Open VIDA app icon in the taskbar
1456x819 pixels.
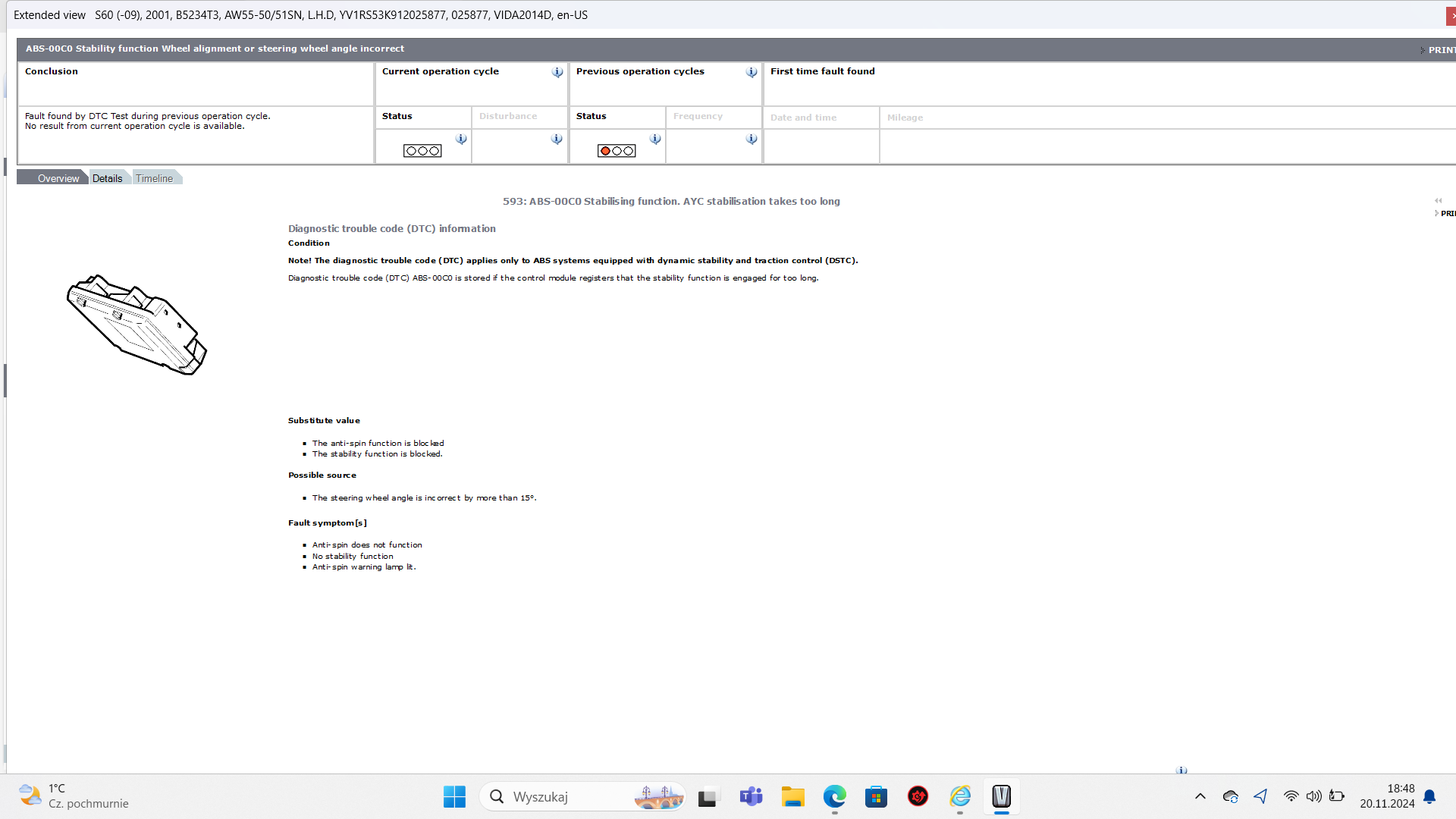[1001, 796]
